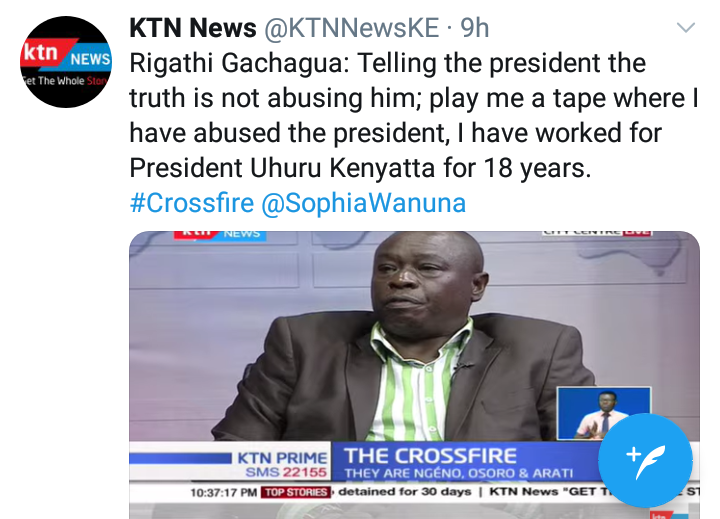Expand the tweet options chevron
This screenshot has height=519, width=720.
pyautogui.click(x=686, y=28)
